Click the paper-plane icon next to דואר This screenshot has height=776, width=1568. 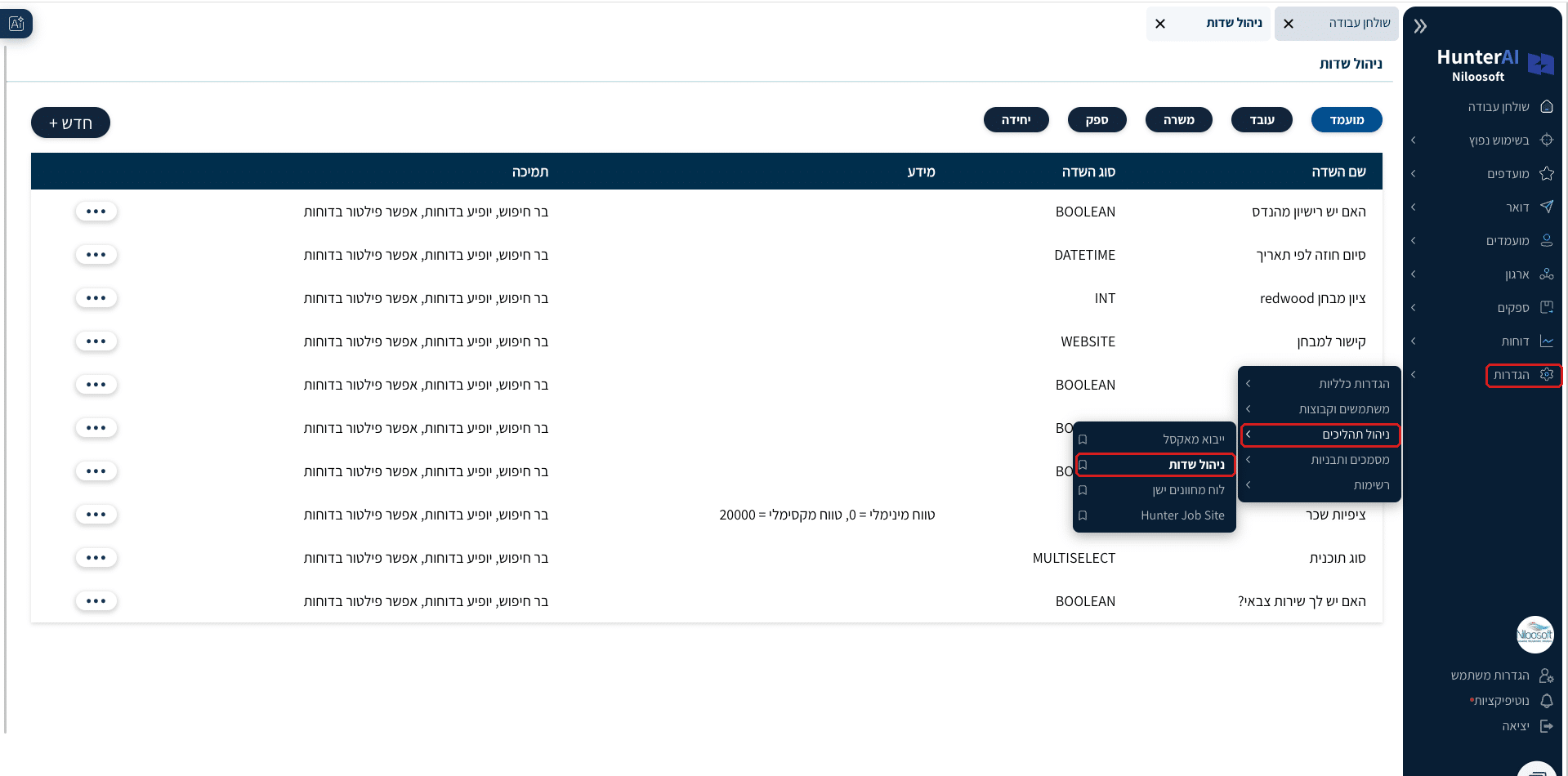pos(1546,207)
